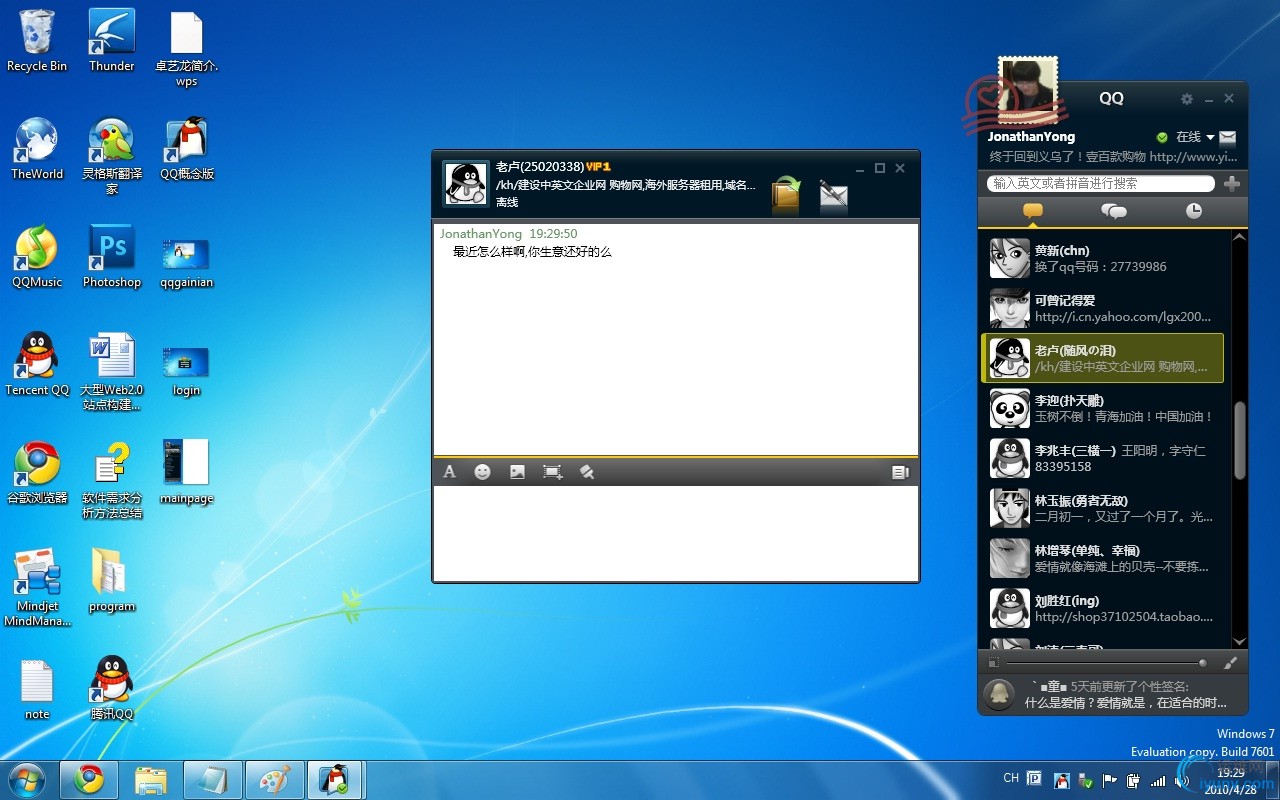The height and width of the screenshot is (800, 1280).
Task: Click the dotted-square icon left of slider
Action: 993,663
